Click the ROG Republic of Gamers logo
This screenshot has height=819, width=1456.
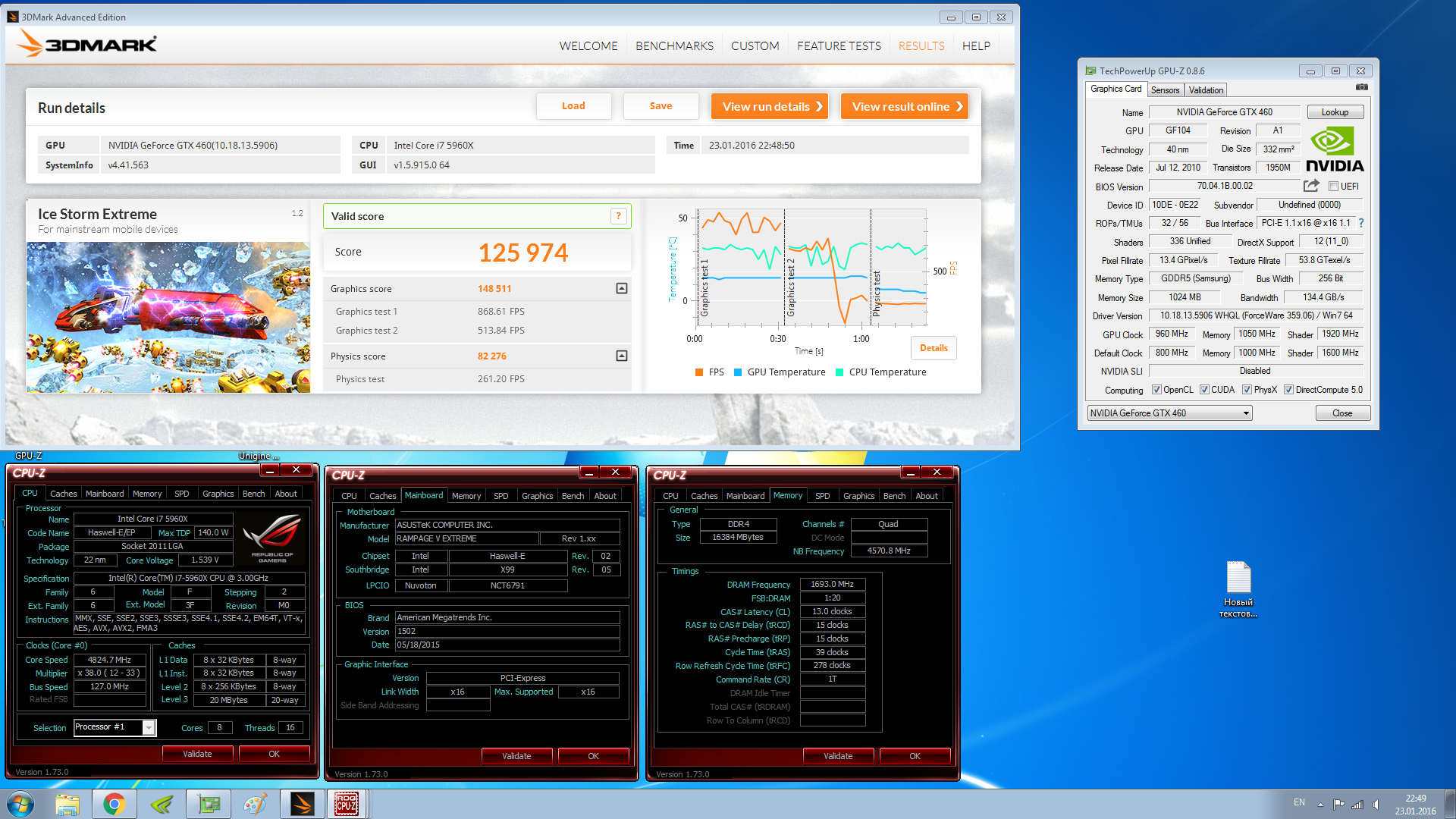point(272,537)
